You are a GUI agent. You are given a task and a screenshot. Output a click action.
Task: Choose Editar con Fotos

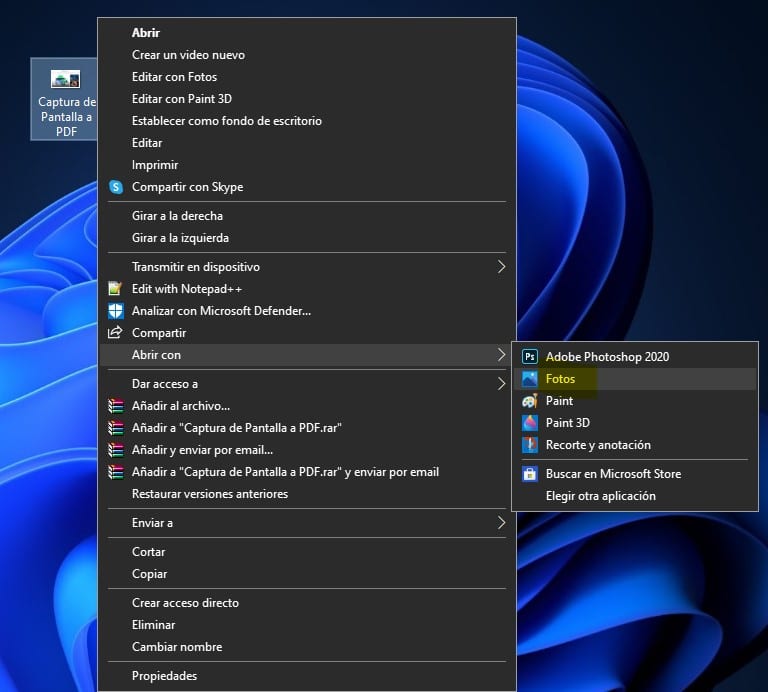[307, 77]
